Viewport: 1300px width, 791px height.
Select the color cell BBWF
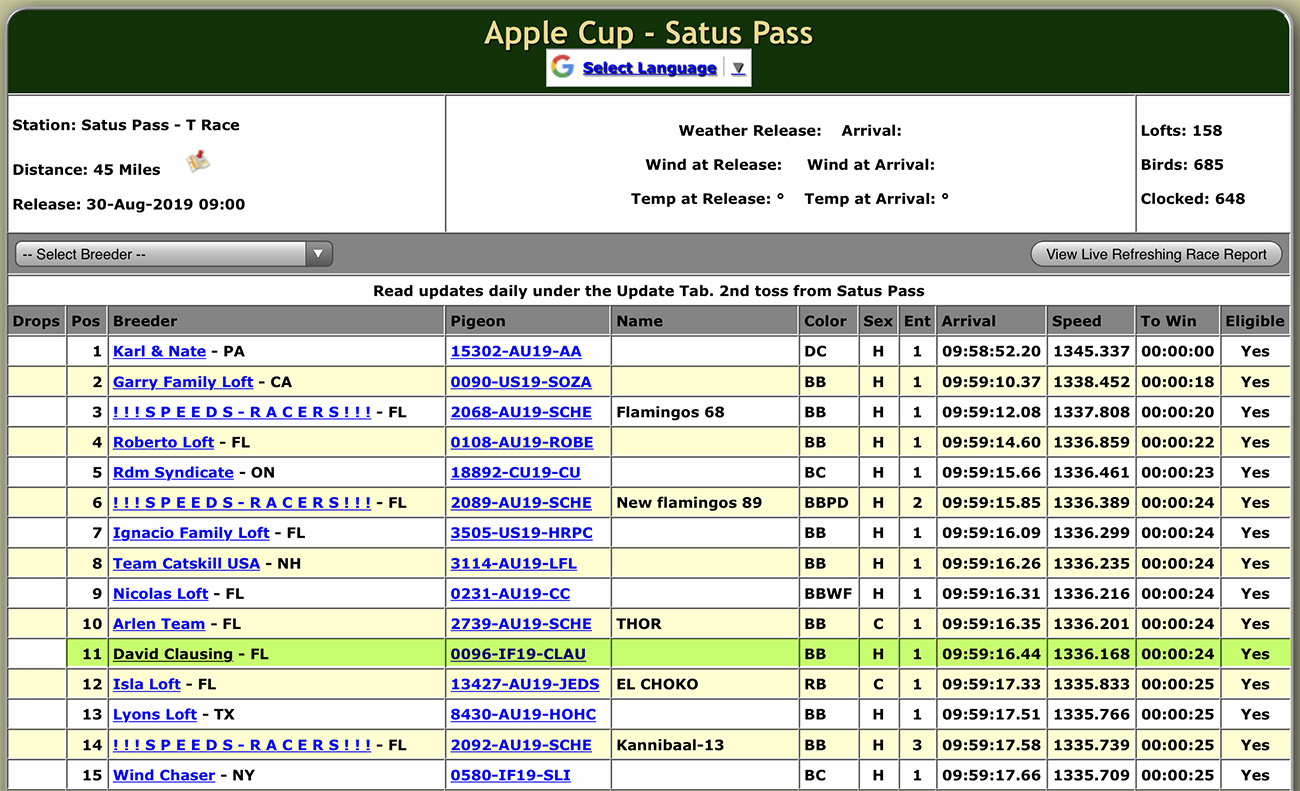click(828, 593)
